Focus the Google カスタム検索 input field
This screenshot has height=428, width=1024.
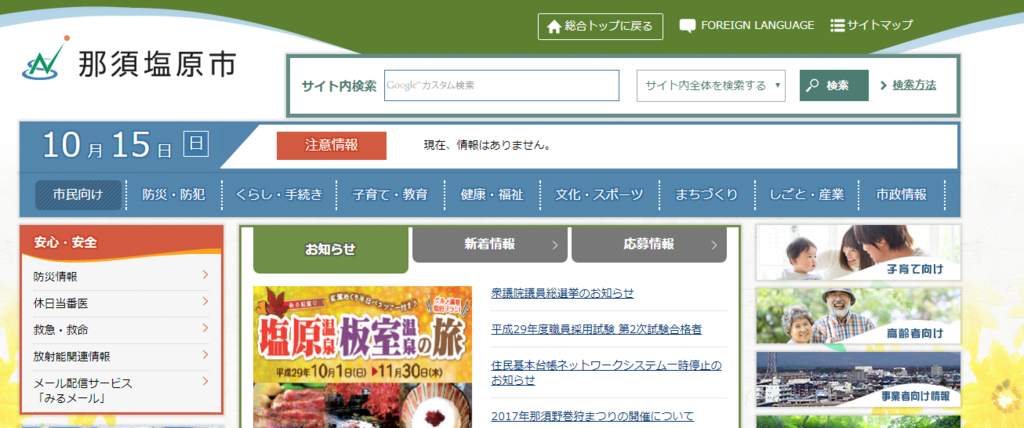[502, 86]
